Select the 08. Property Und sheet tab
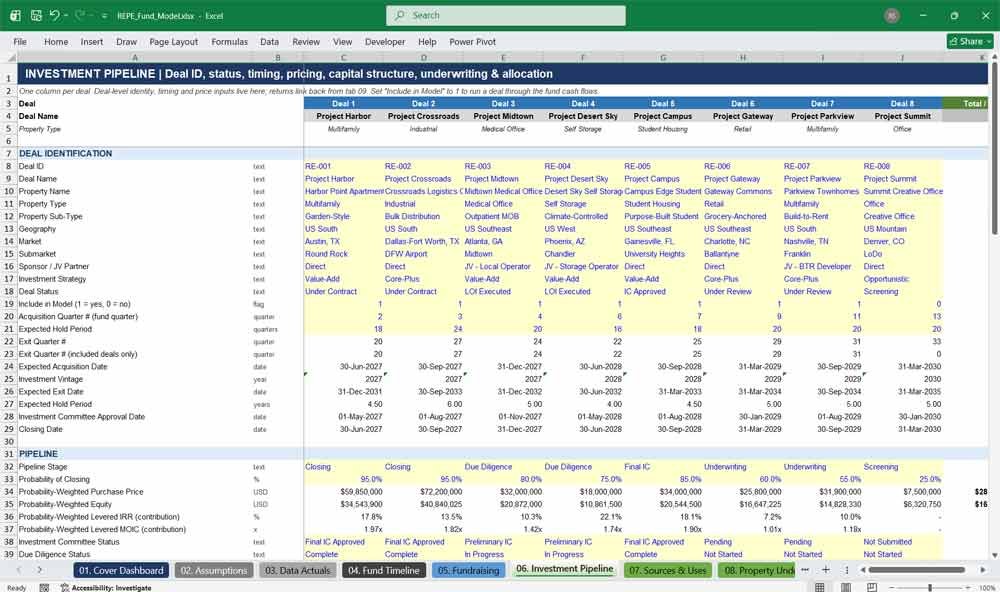 (x=756, y=570)
